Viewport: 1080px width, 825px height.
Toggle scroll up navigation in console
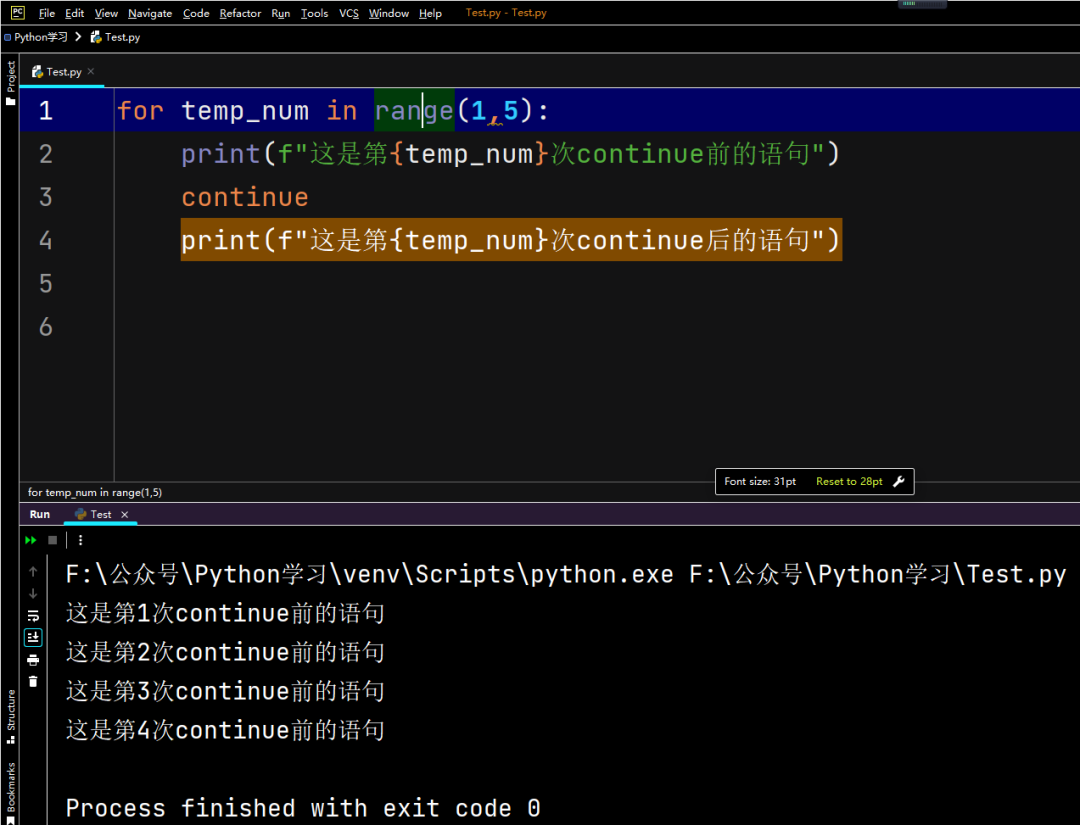[x=33, y=572]
